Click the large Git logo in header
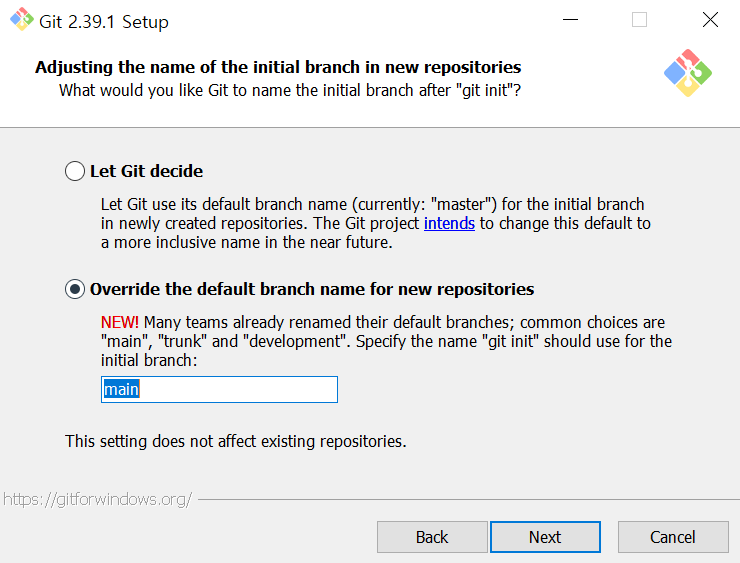The width and height of the screenshot is (740, 563). [688, 73]
